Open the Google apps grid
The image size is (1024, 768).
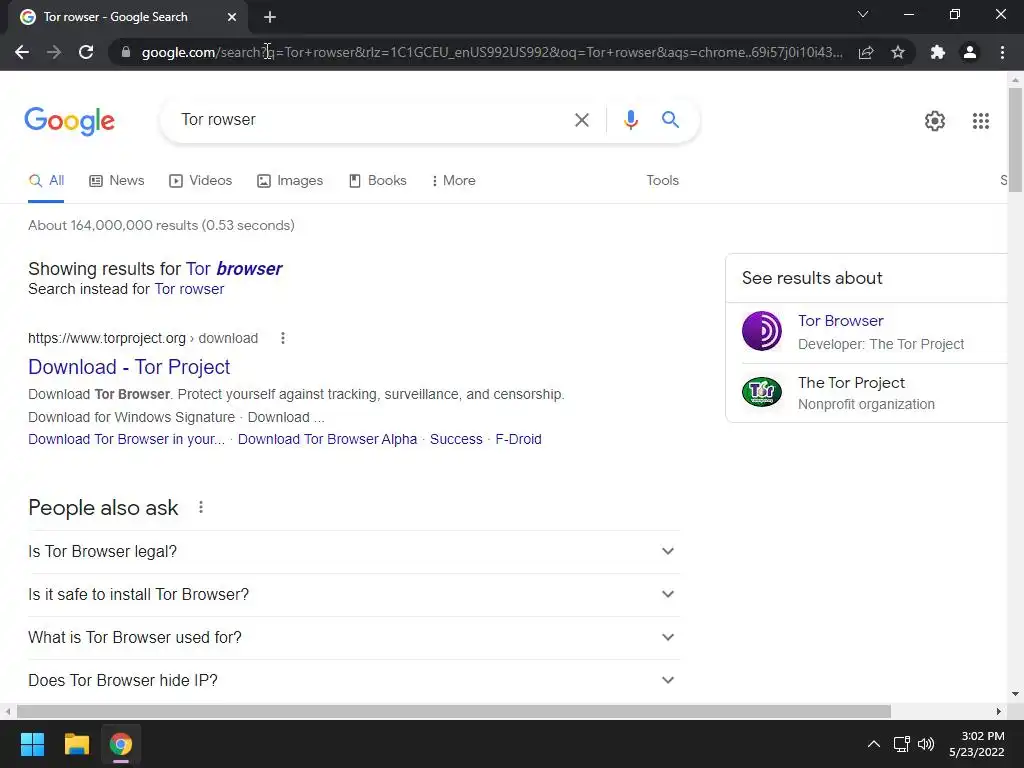(980, 121)
